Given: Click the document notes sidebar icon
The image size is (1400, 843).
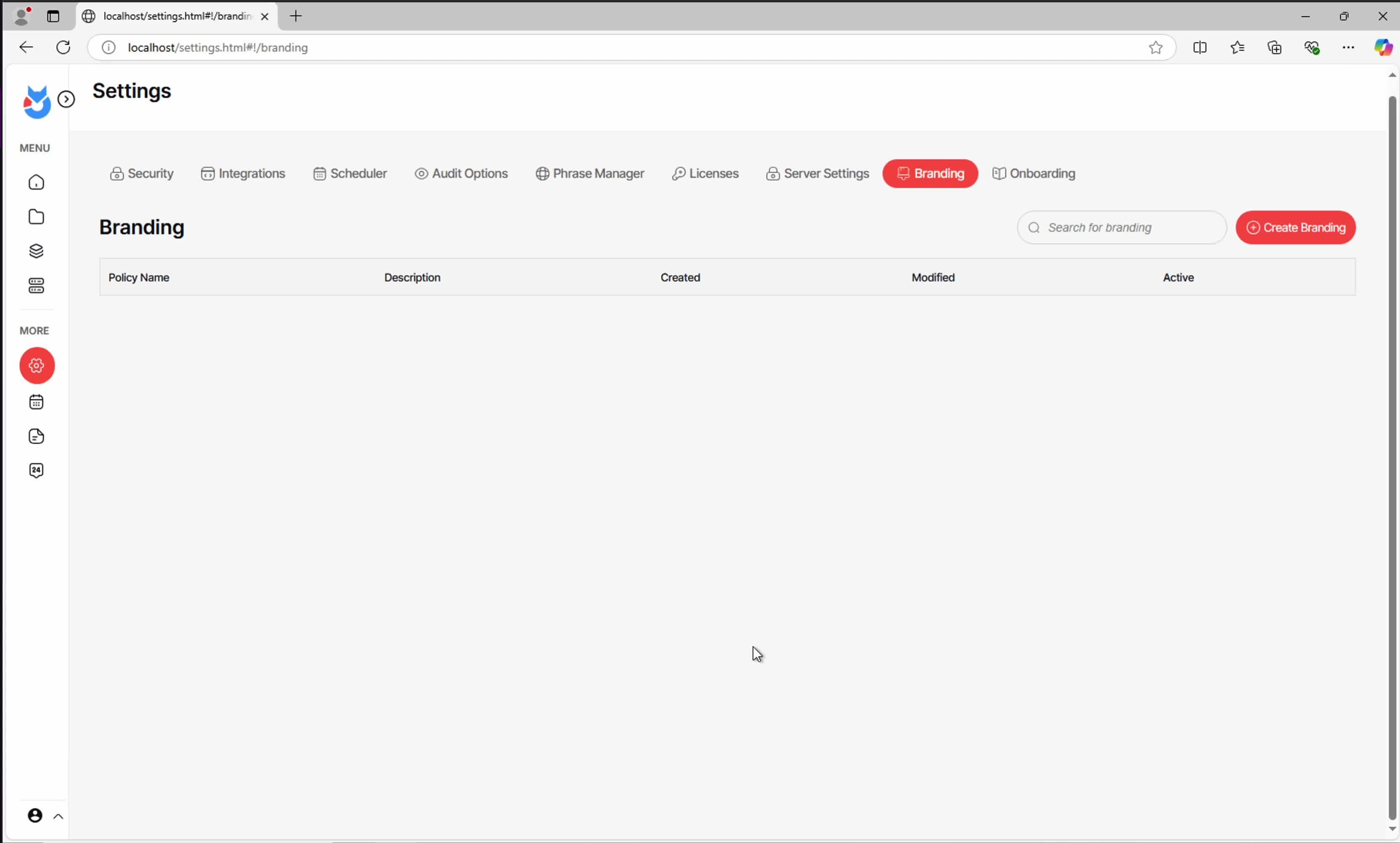Looking at the screenshot, I should (x=36, y=436).
